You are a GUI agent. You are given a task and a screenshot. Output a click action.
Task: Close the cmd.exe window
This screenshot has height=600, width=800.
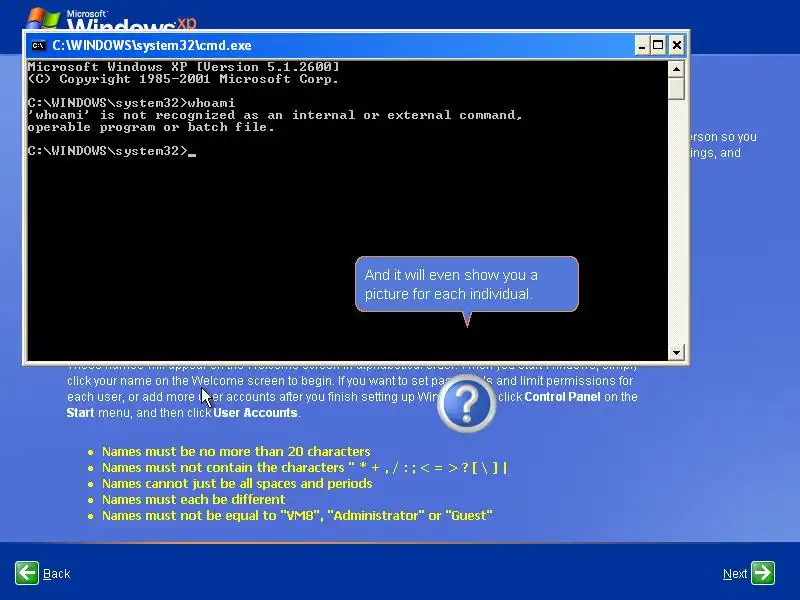tap(677, 45)
